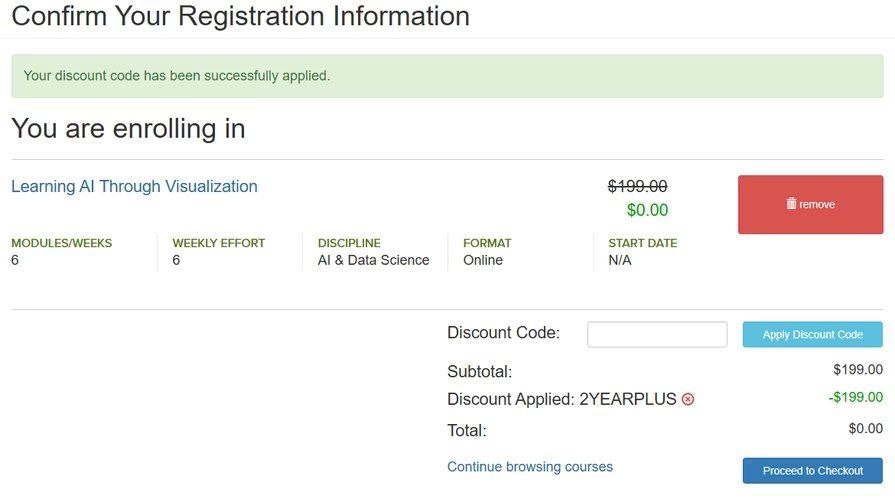Click the MODULES/WEEKS label
Viewport: 895px width, 499px height.
click(x=61, y=243)
